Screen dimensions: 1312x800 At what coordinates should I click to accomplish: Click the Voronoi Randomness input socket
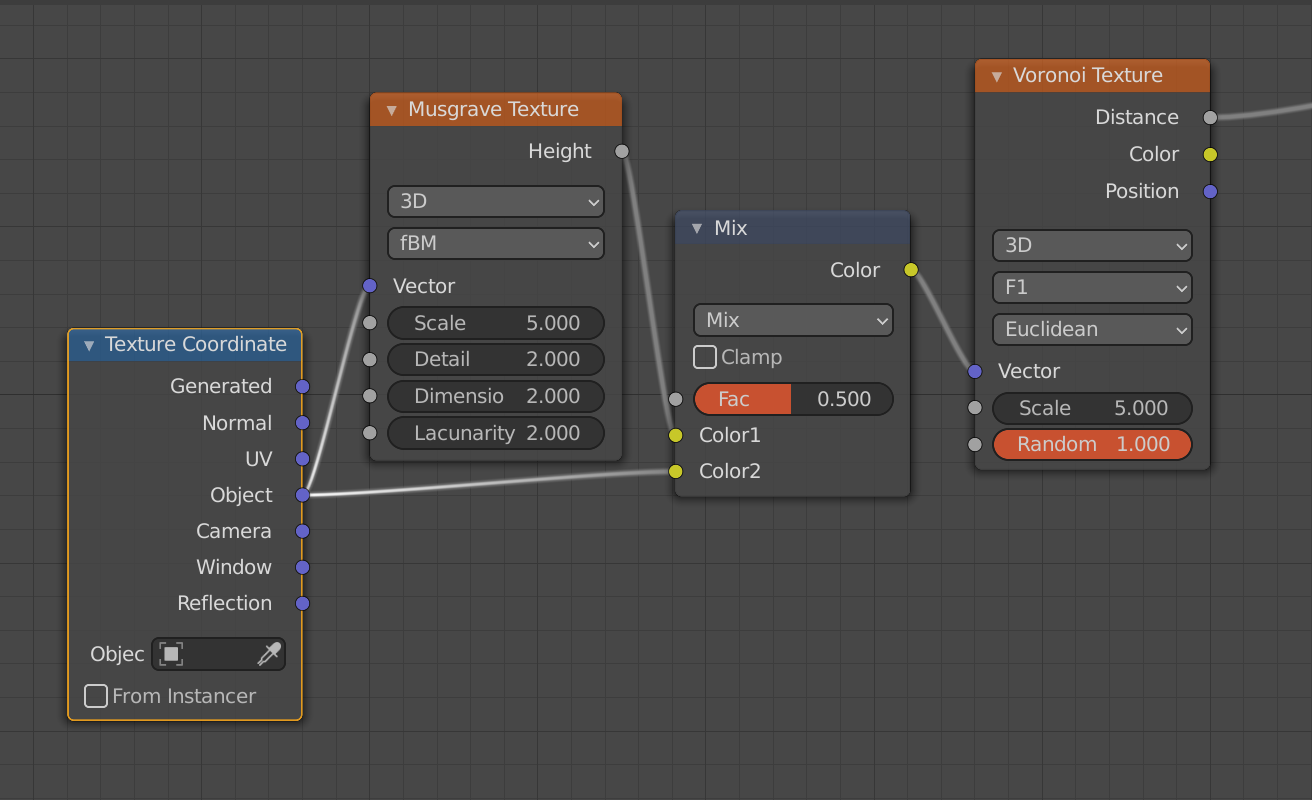tap(975, 444)
